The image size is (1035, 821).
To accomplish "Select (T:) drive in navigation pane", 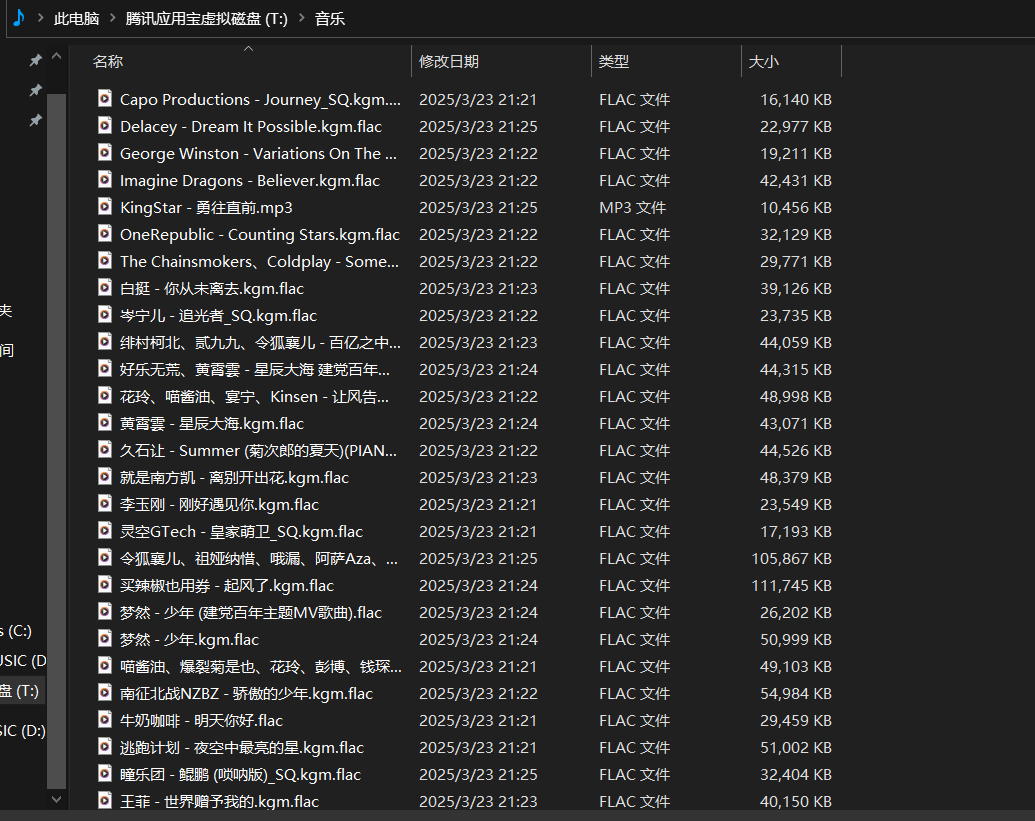I will [20, 691].
